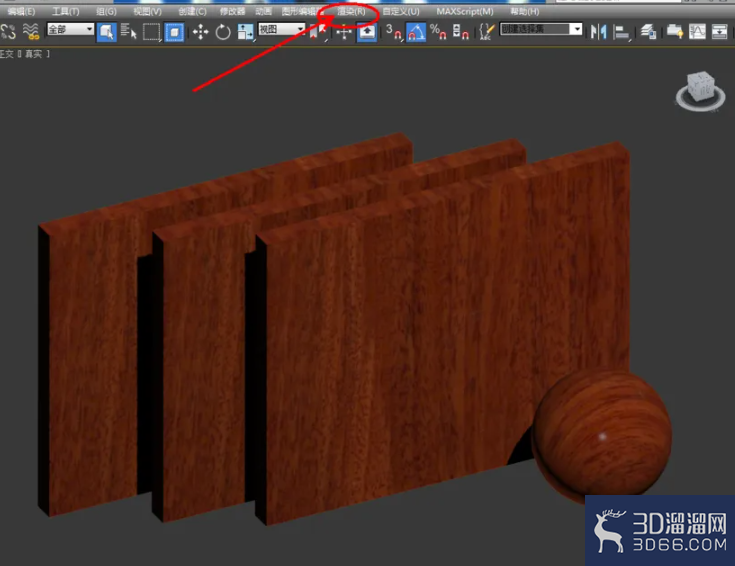Click the Use Pivot Point Center icon
Viewport: 735px width, 566px height.
pos(318,32)
